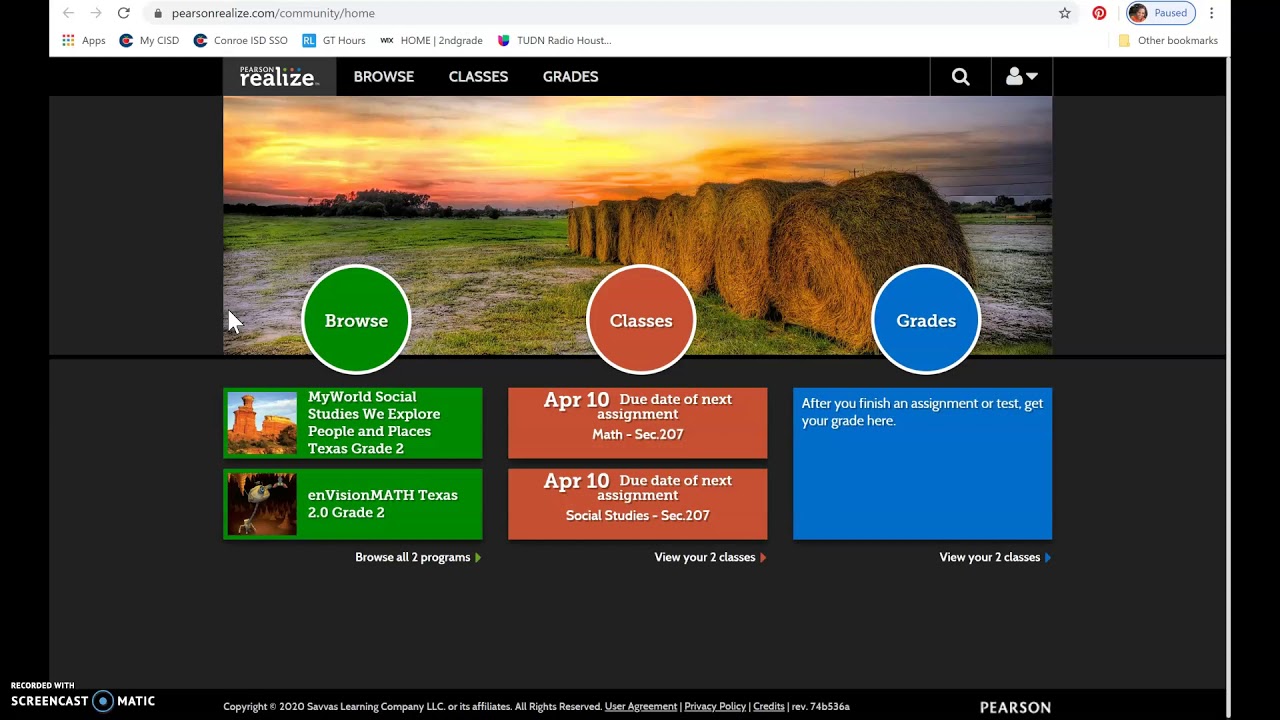The image size is (1280, 720).
Task: Click the Pinterest extension icon
Action: (x=1099, y=13)
